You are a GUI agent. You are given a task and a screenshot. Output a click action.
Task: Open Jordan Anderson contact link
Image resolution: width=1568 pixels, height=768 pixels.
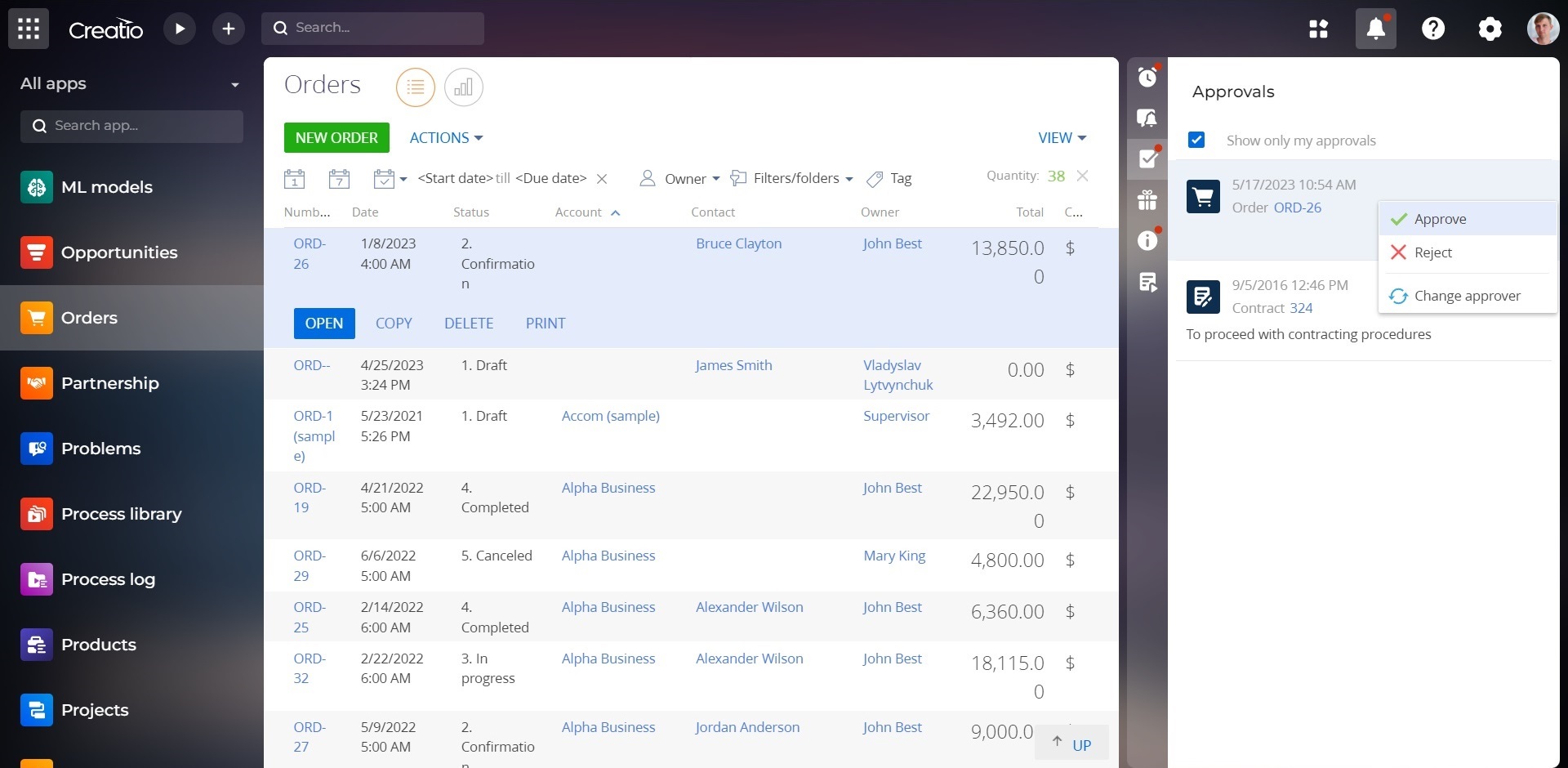point(747,727)
